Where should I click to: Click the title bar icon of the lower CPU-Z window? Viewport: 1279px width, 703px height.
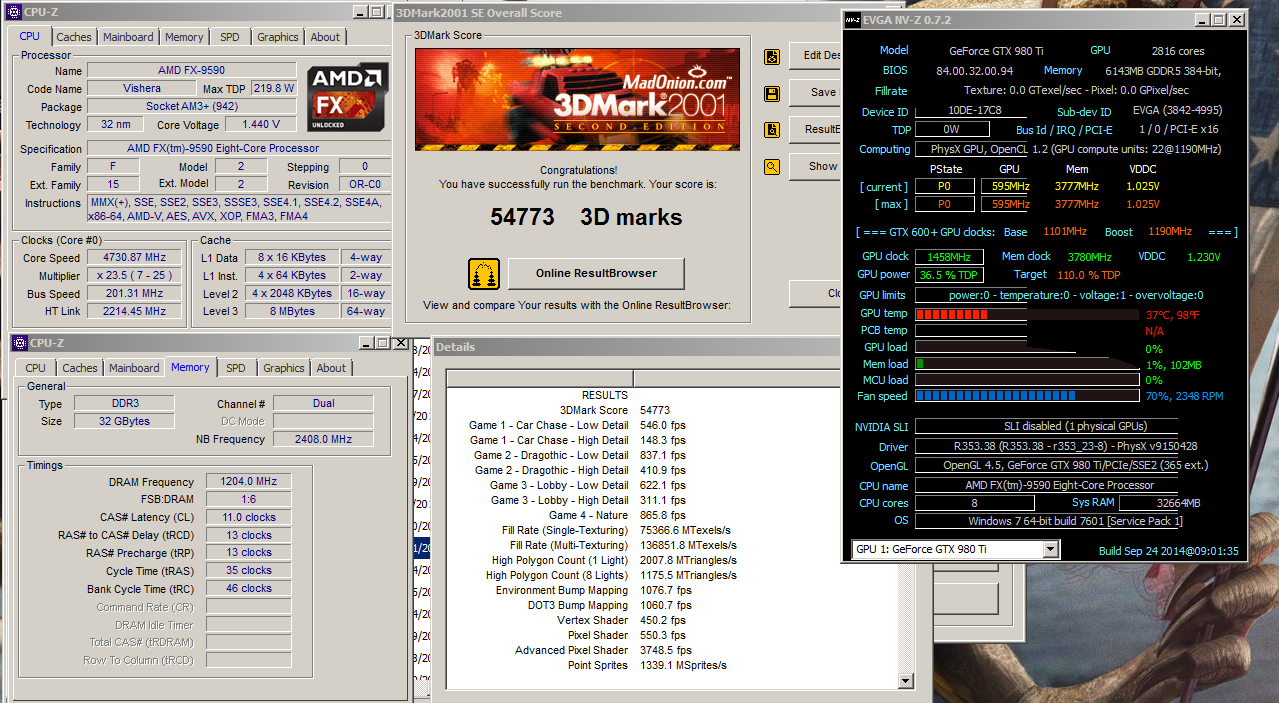pyautogui.click(x=20, y=343)
